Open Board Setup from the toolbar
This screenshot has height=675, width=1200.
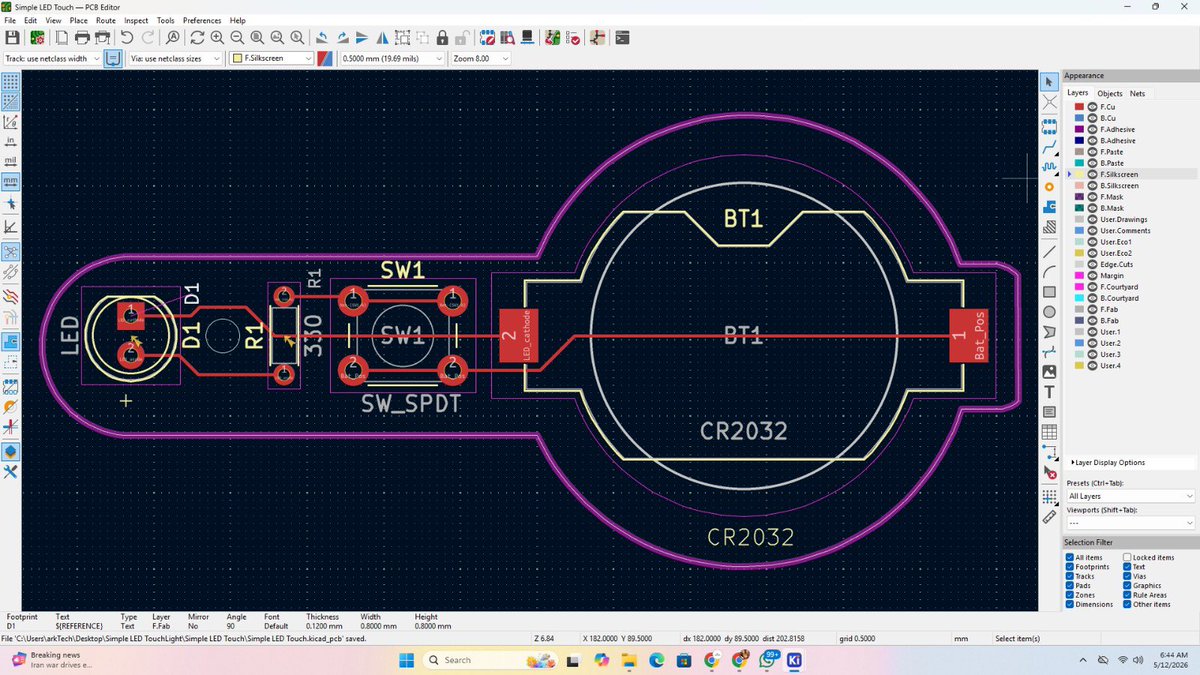(37, 37)
